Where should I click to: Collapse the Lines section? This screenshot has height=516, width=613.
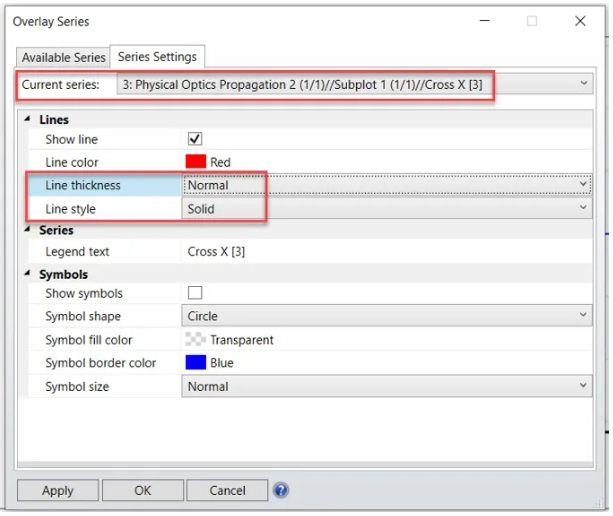click(27, 120)
